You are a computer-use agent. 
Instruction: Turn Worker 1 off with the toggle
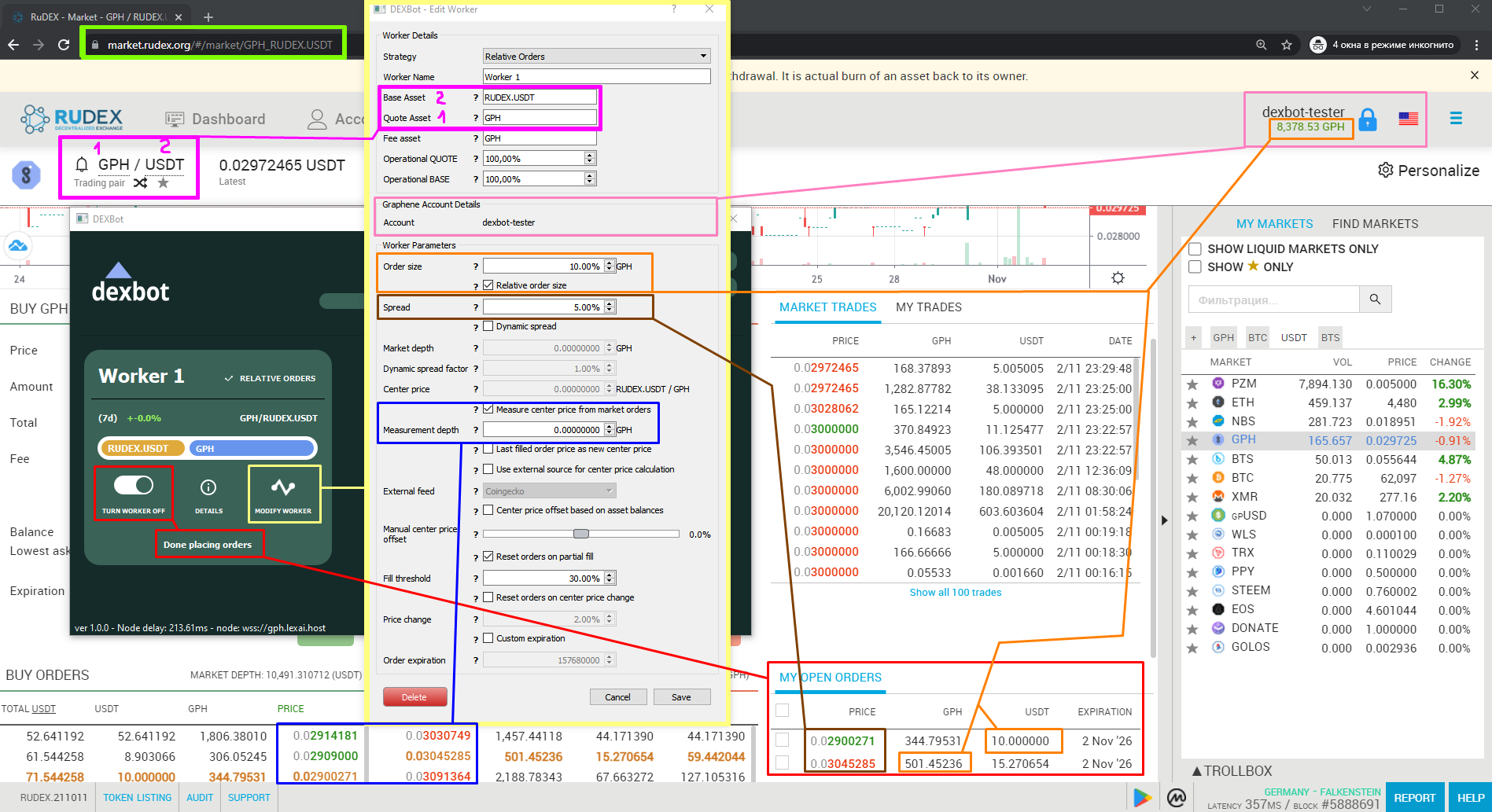[x=133, y=484]
